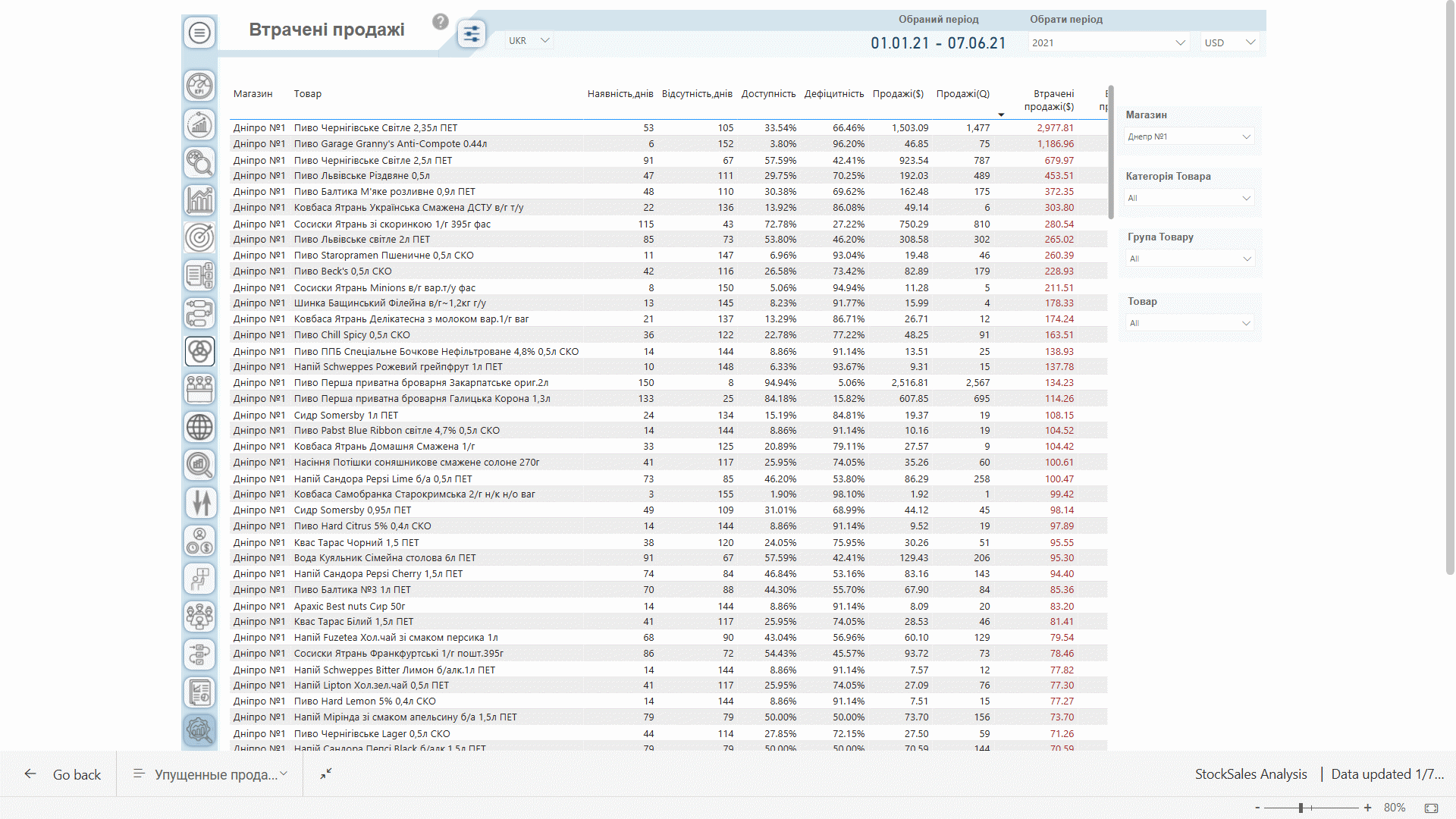The image size is (1456, 819).
Task: Open the globe sidebar icon
Action: coord(199,427)
